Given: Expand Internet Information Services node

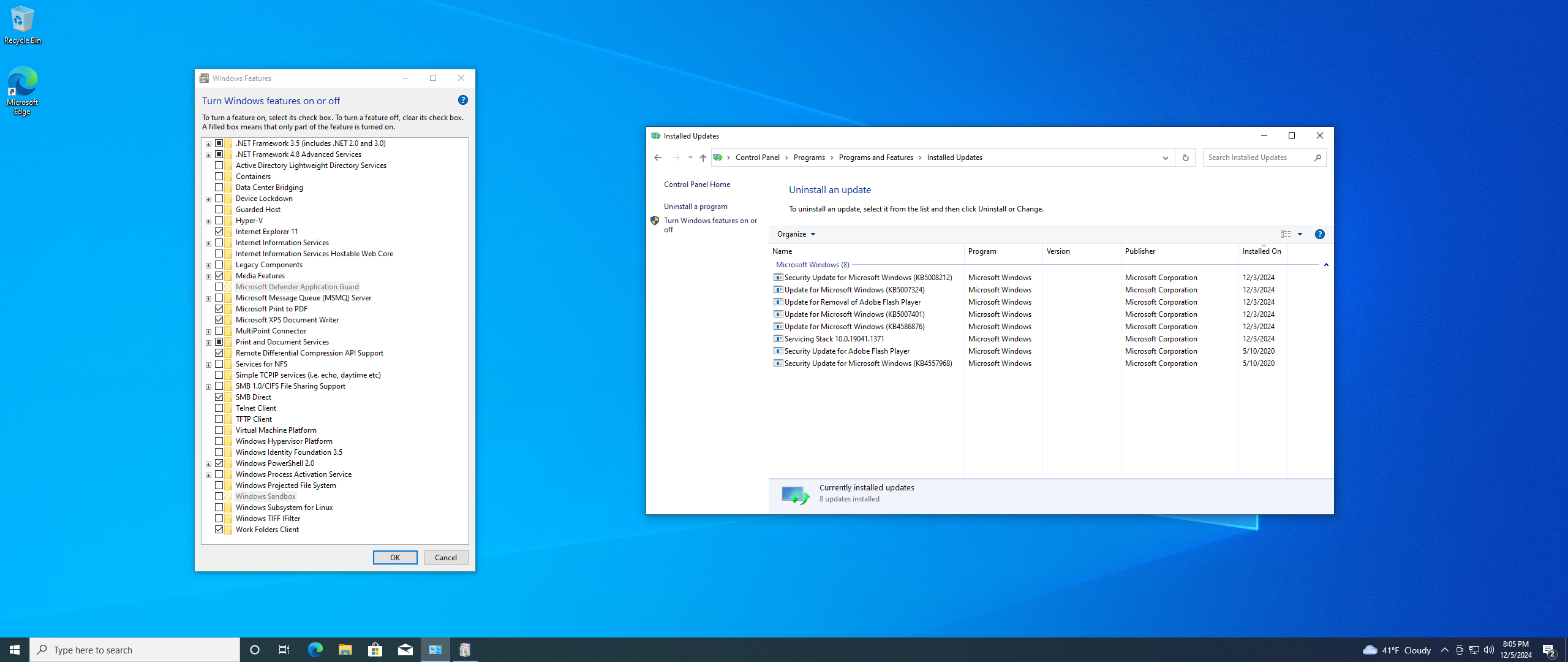Looking at the screenshot, I should tap(208, 243).
